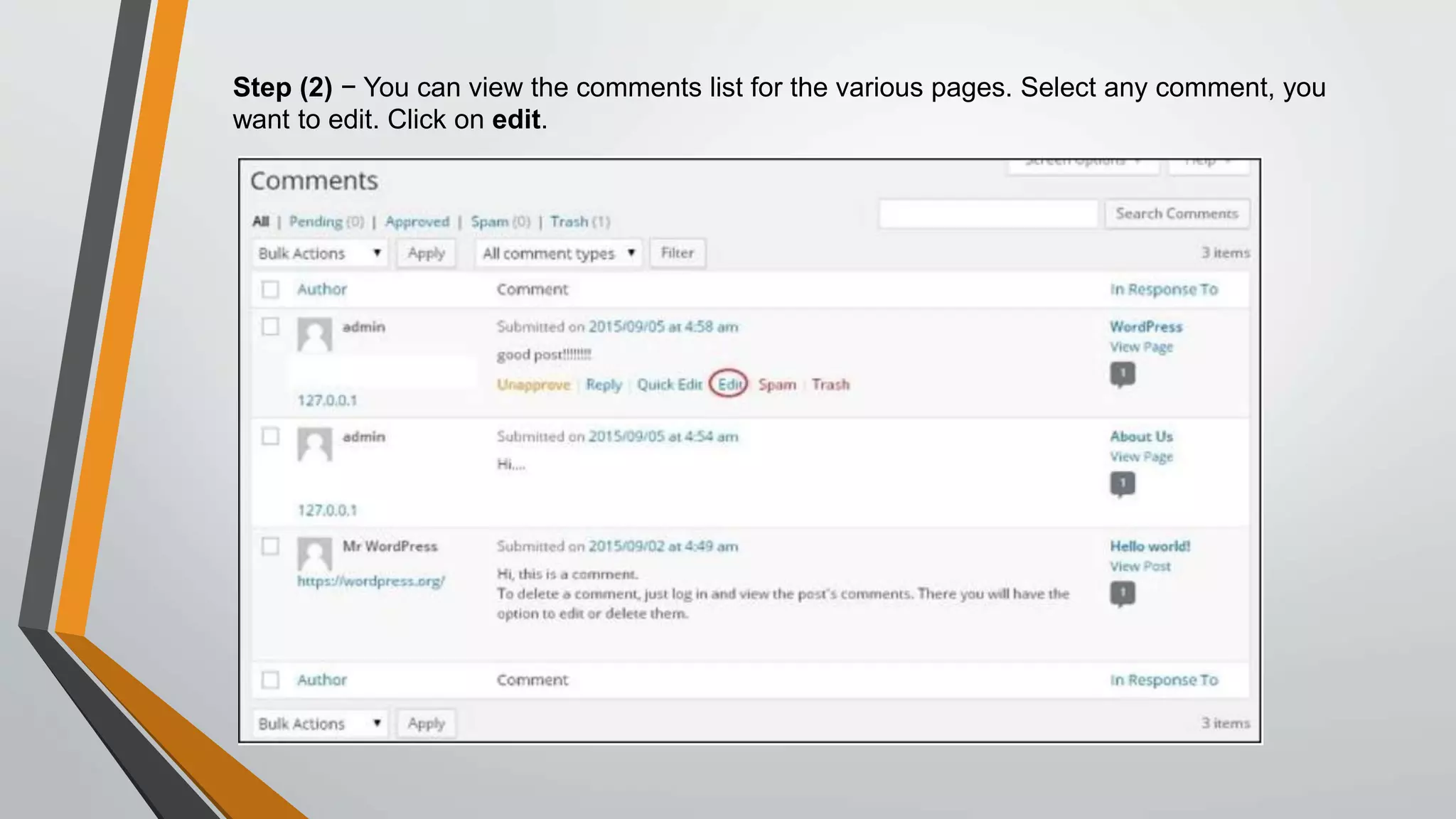Check the box for the first admin comment
This screenshot has height=819, width=1456.
coord(270,326)
